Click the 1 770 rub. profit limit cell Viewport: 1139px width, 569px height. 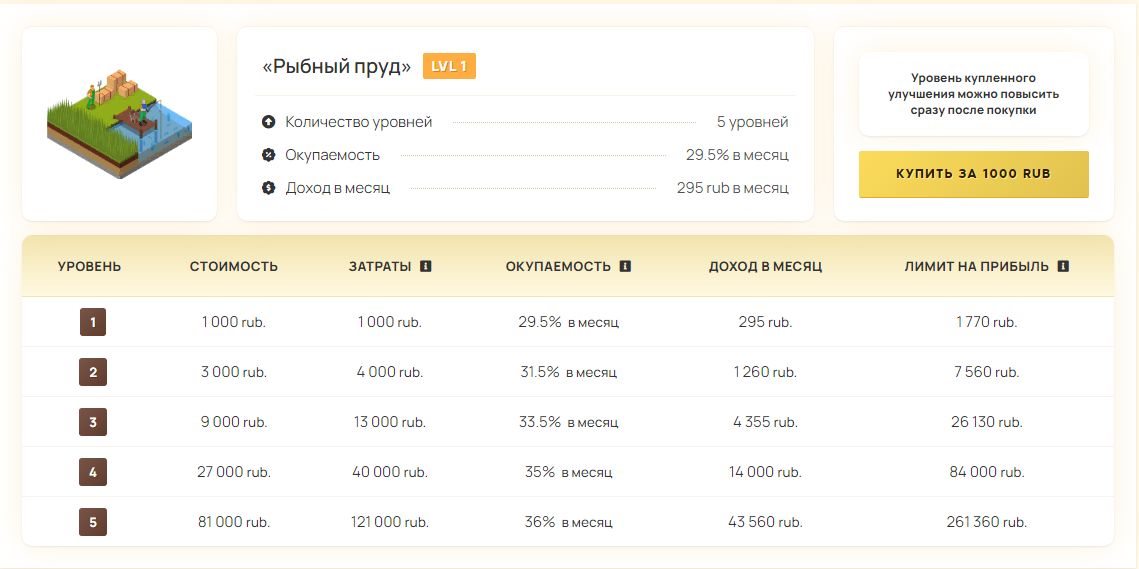(x=986, y=323)
